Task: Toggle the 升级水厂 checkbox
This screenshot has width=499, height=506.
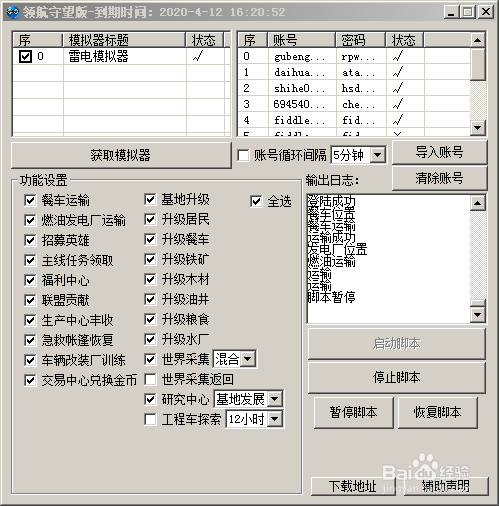Action: click(x=150, y=339)
